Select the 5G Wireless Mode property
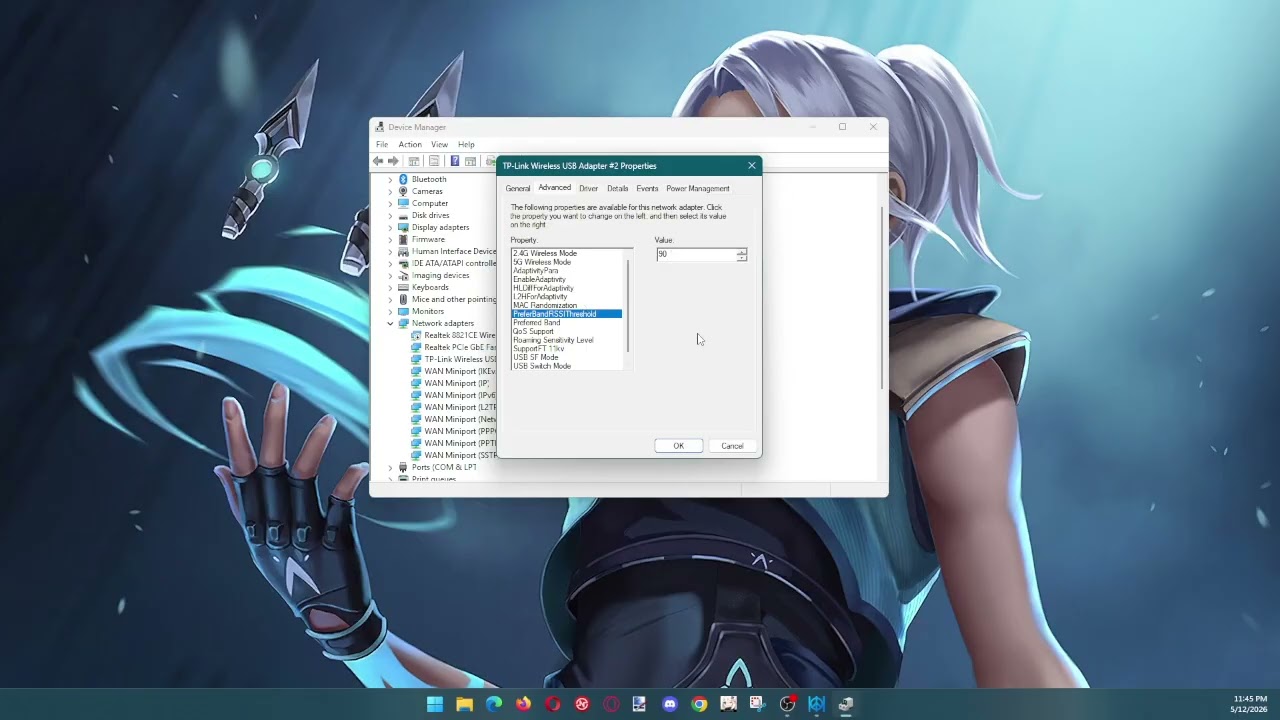 542,262
